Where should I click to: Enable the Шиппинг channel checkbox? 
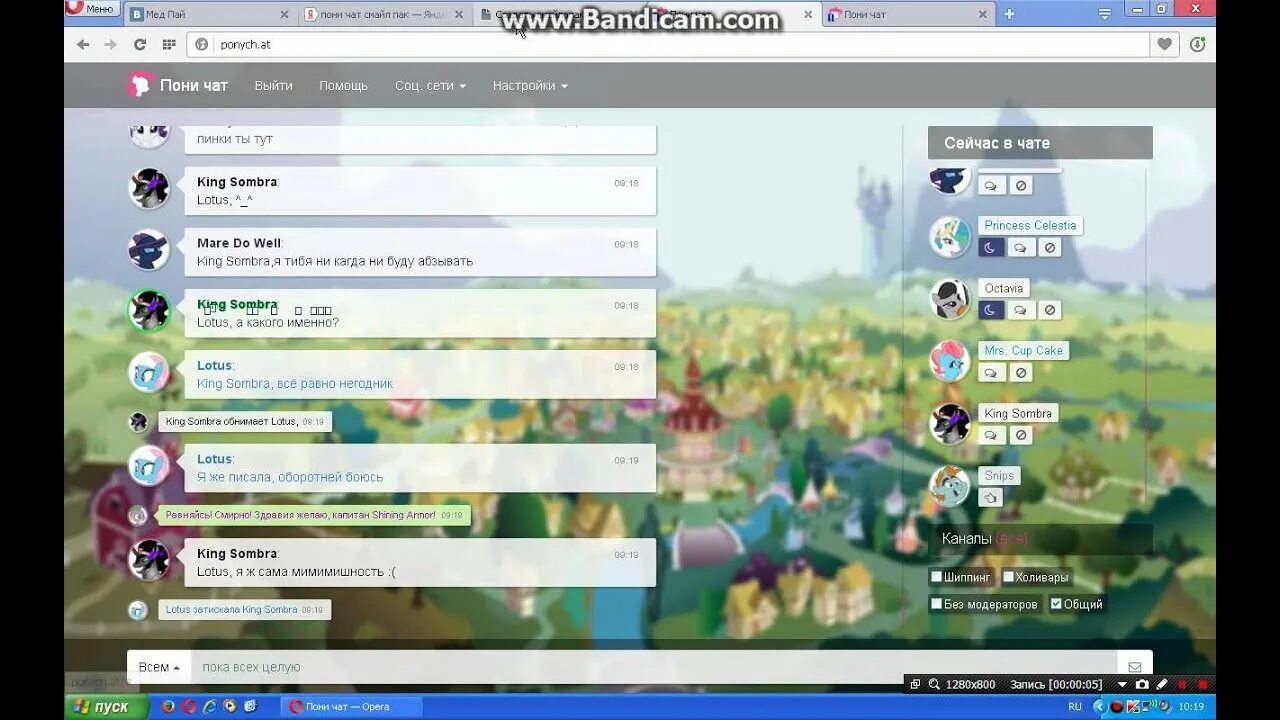click(937, 577)
